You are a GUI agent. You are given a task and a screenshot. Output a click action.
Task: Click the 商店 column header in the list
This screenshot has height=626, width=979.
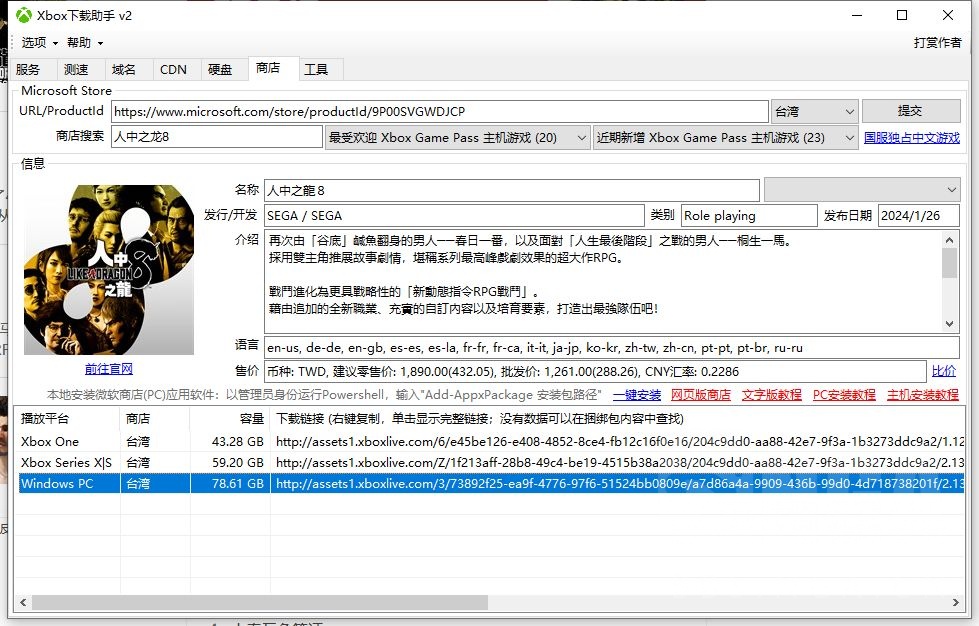(155, 418)
